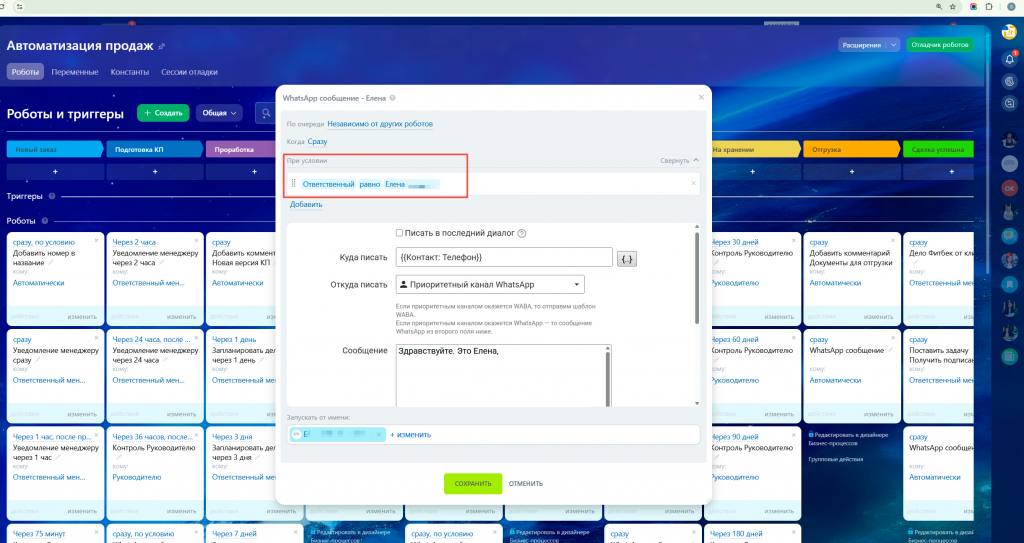The width and height of the screenshot is (1024, 543).
Task: Add robot under Подготовка КП stage
Action: (x=155, y=172)
